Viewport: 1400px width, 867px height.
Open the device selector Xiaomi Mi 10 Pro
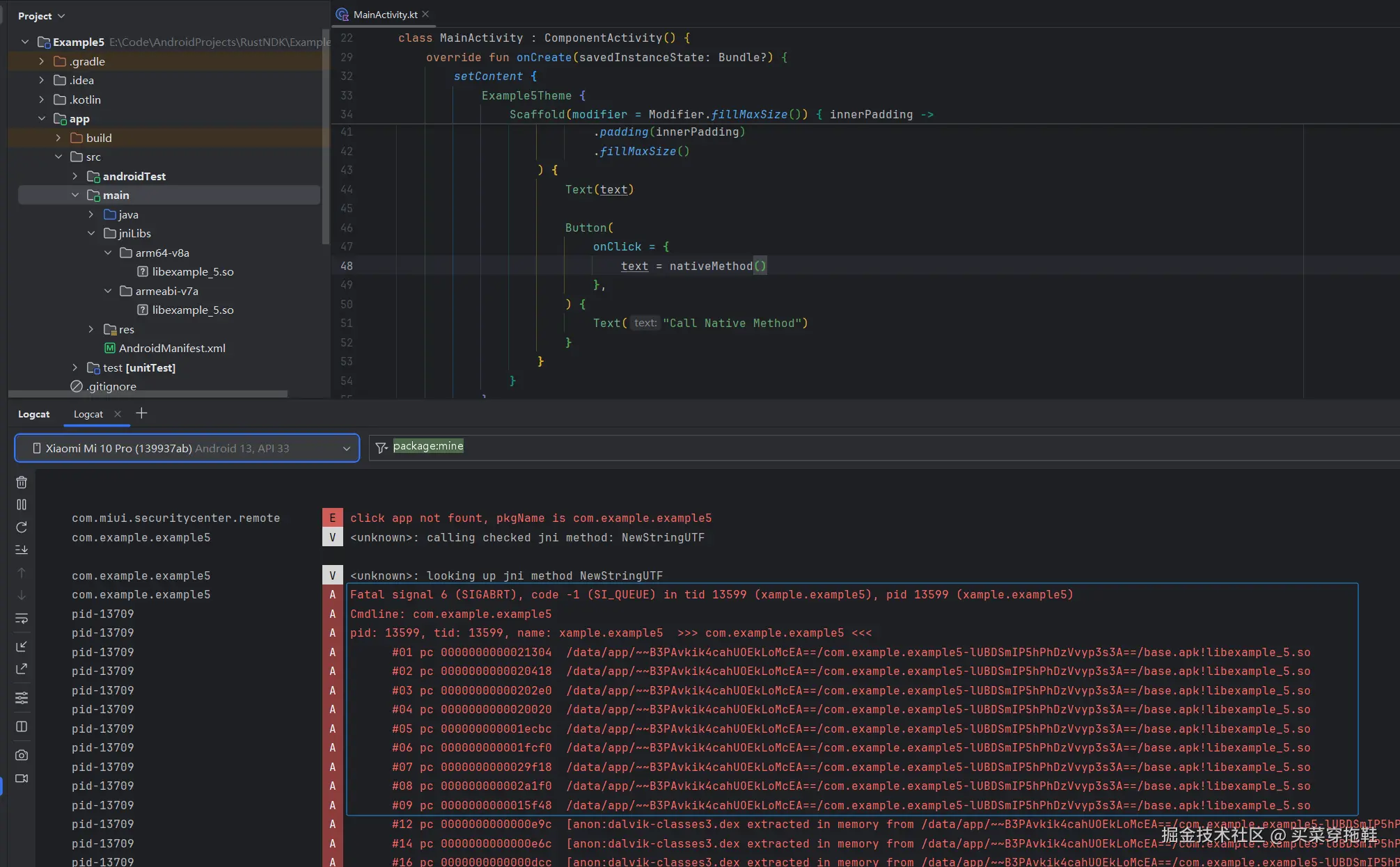click(x=187, y=449)
